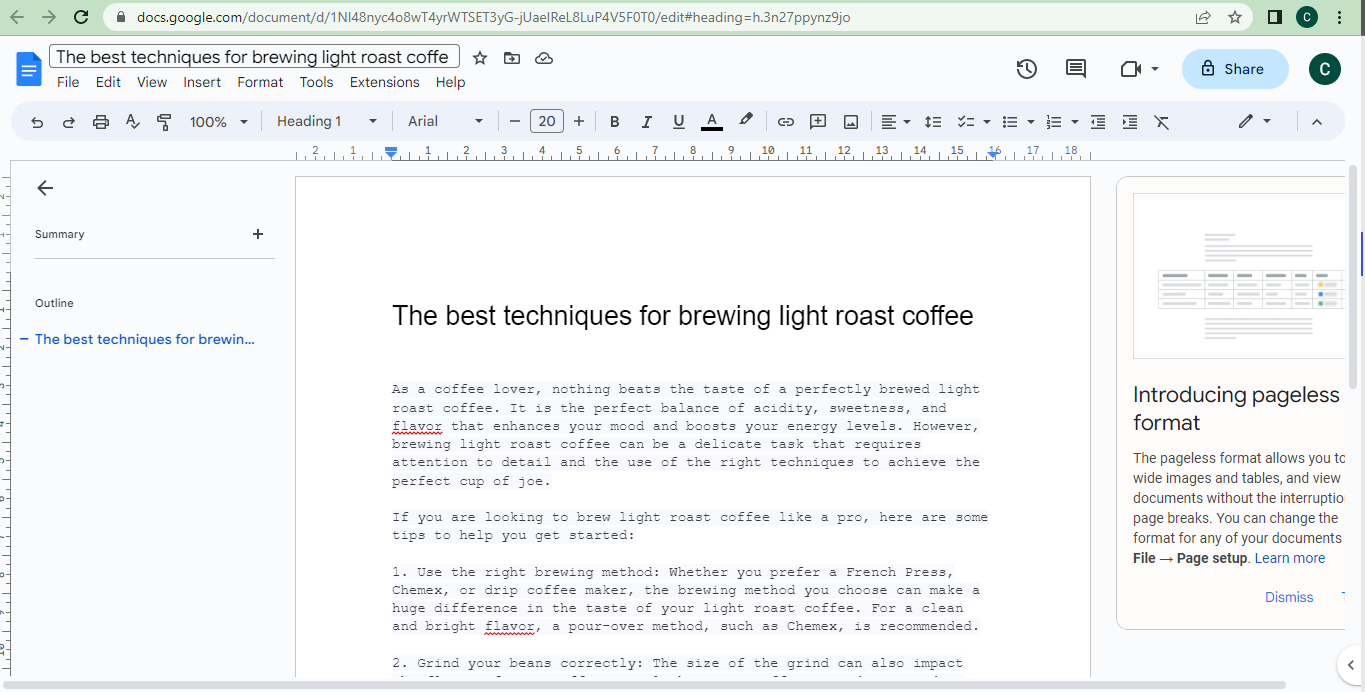Toggle italic formatting
This screenshot has height=692, width=1365.
[646, 121]
